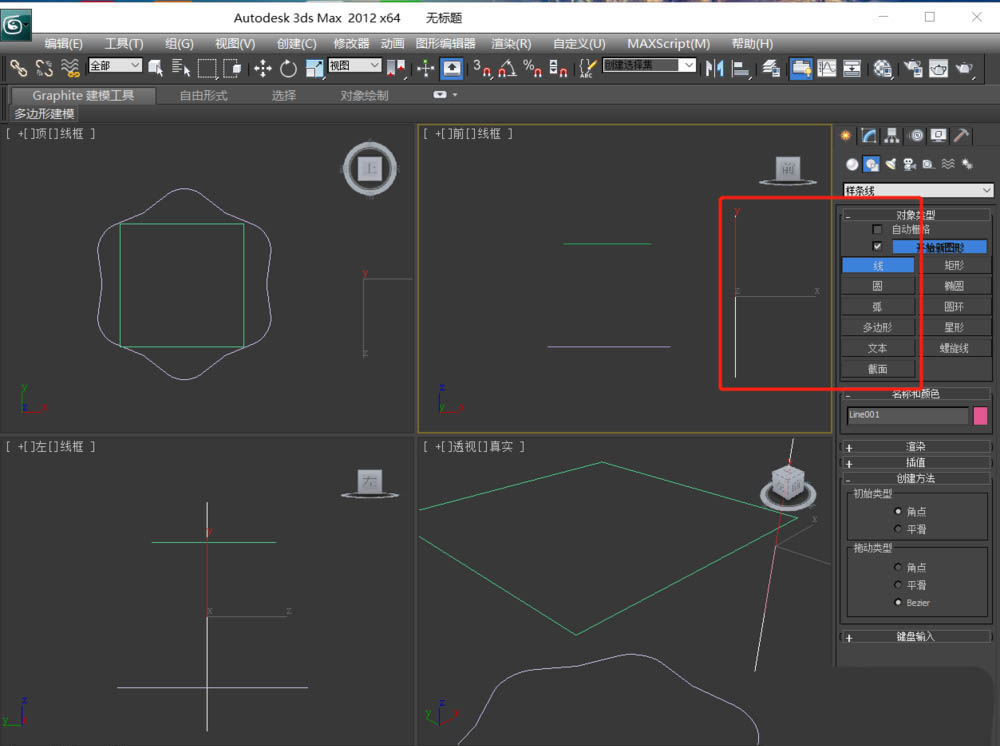Switch to the Utilities hammer panel

coord(960,136)
